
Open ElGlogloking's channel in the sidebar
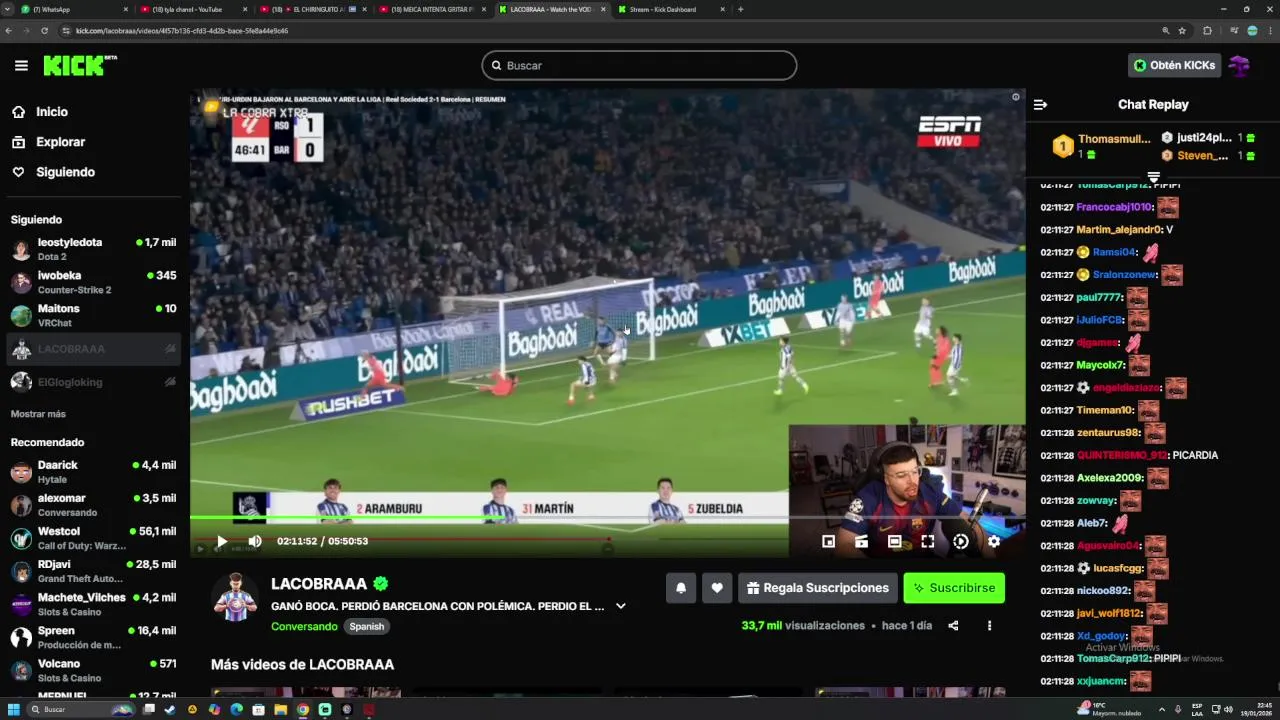[93, 382]
